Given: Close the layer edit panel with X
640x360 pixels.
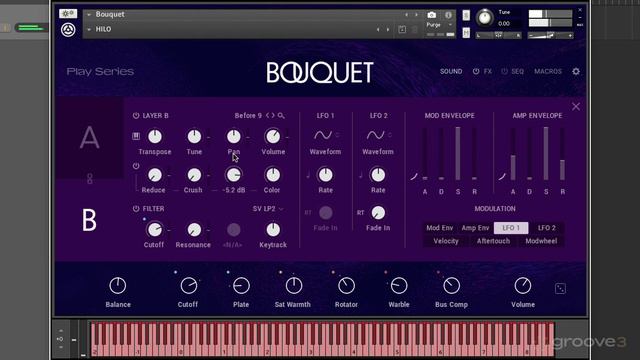Looking at the screenshot, I should click(576, 107).
